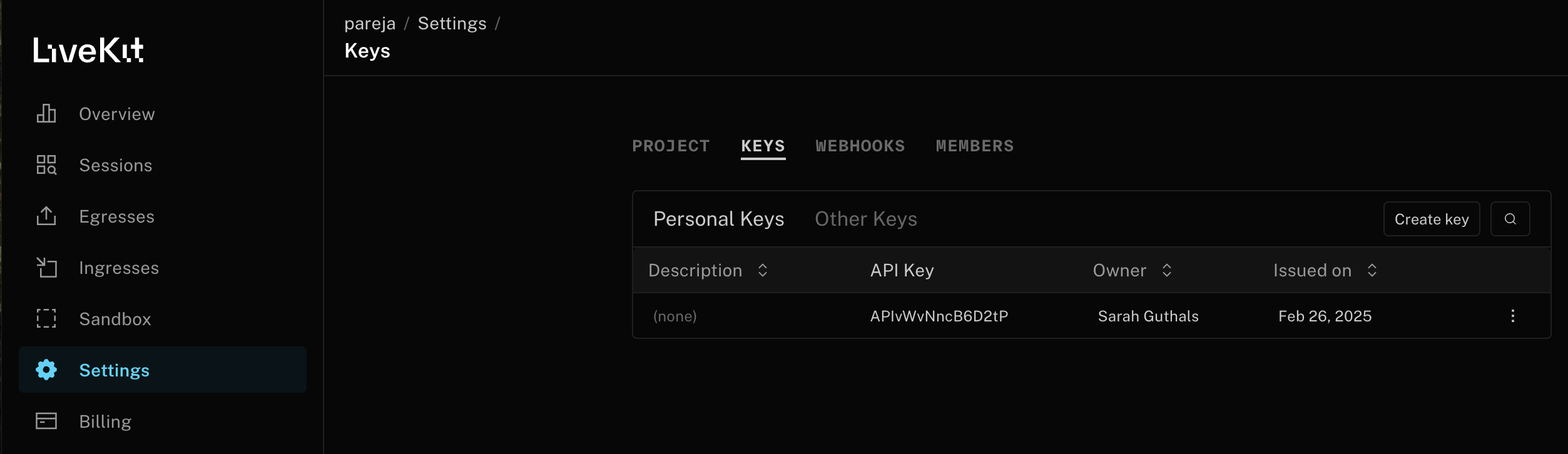Image resolution: width=1568 pixels, height=454 pixels.
Task: Click the Settings breadcrumb link
Action: (x=452, y=24)
